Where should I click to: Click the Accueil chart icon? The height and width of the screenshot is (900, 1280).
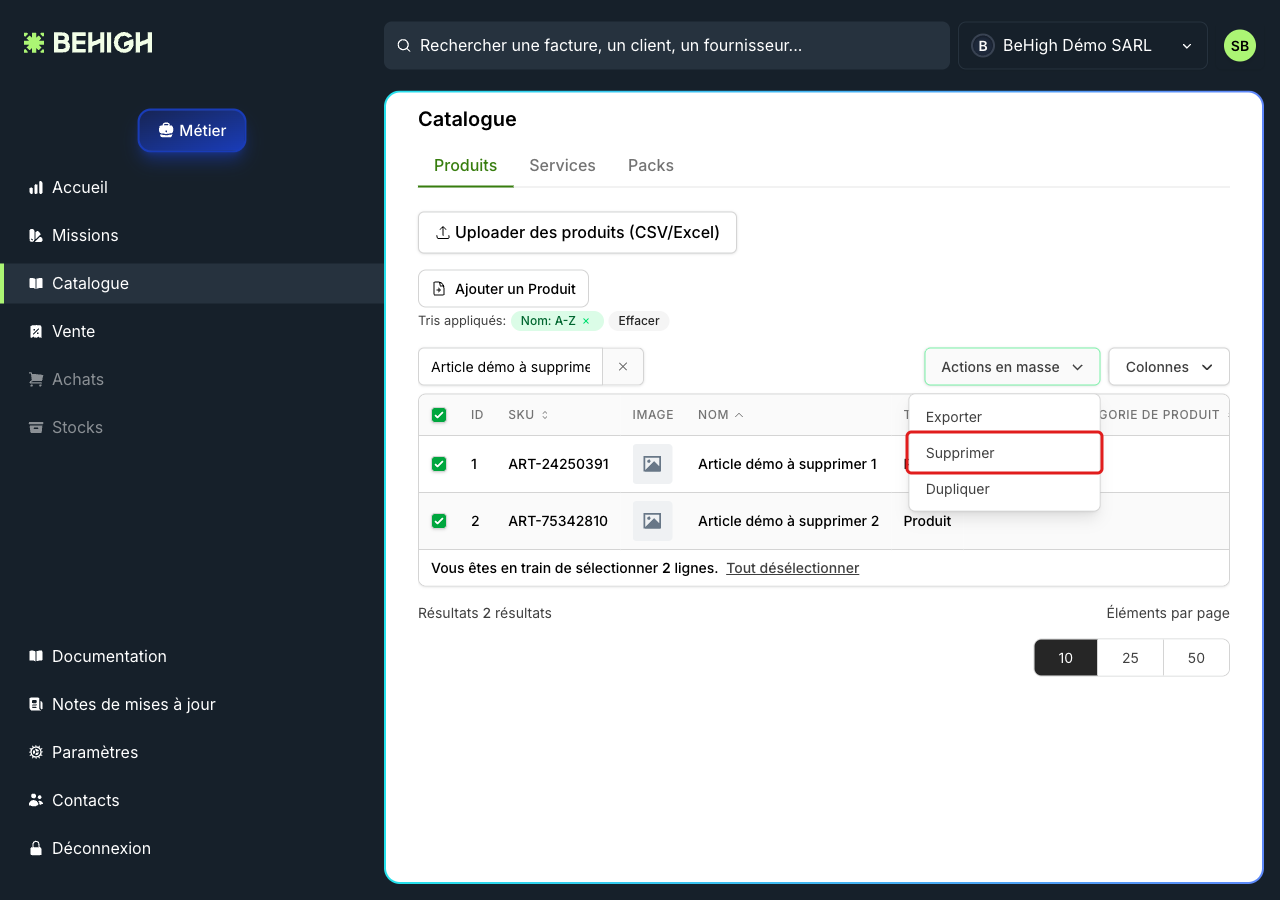(x=36, y=187)
